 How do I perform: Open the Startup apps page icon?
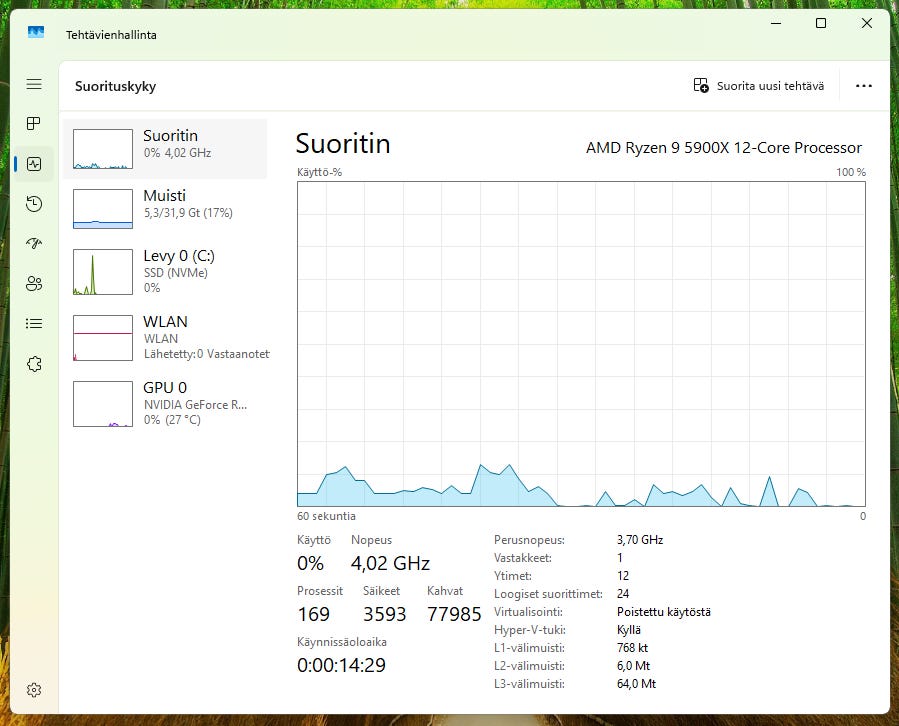[34, 243]
